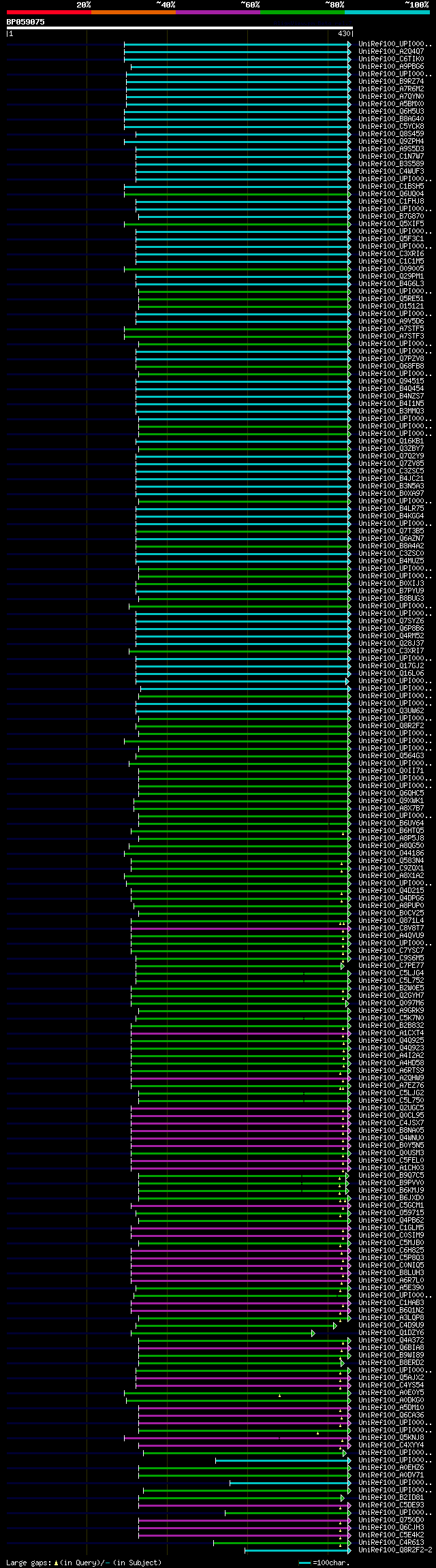
Task: Select the label UniRef100_B6HTQ5
Action: pos(391,831)
